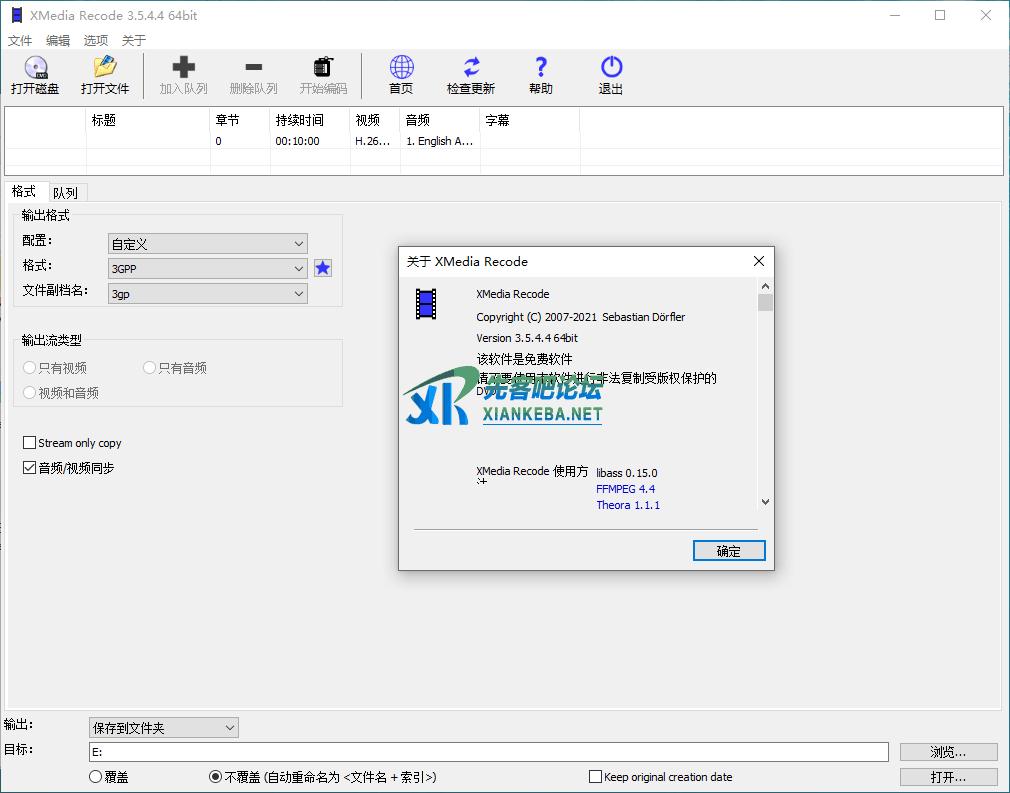Open the format dropdown showing 3GPP
The width and height of the screenshot is (1010, 793).
tap(207, 269)
